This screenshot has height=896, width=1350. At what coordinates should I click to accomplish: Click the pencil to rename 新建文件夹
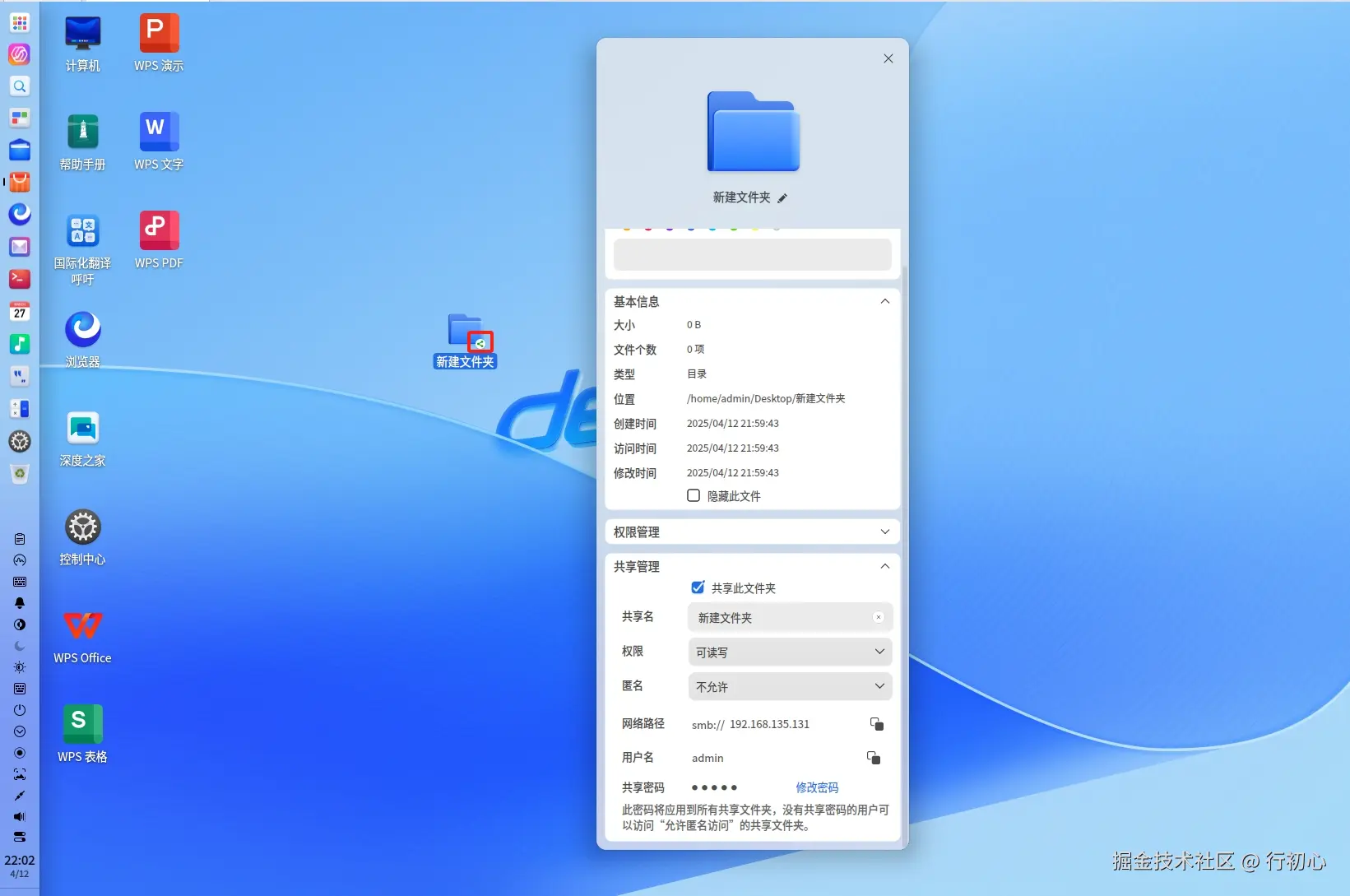(x=782, y=198)
